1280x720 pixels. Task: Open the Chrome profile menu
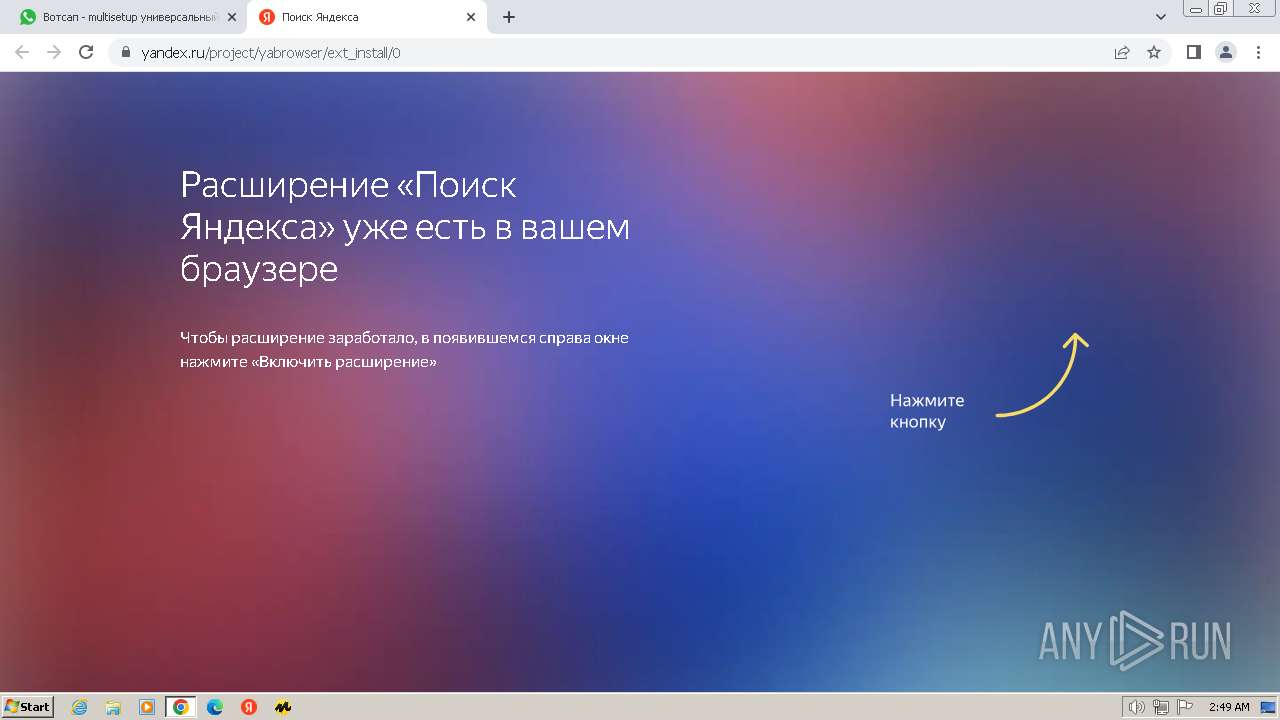pos(1226,52)
